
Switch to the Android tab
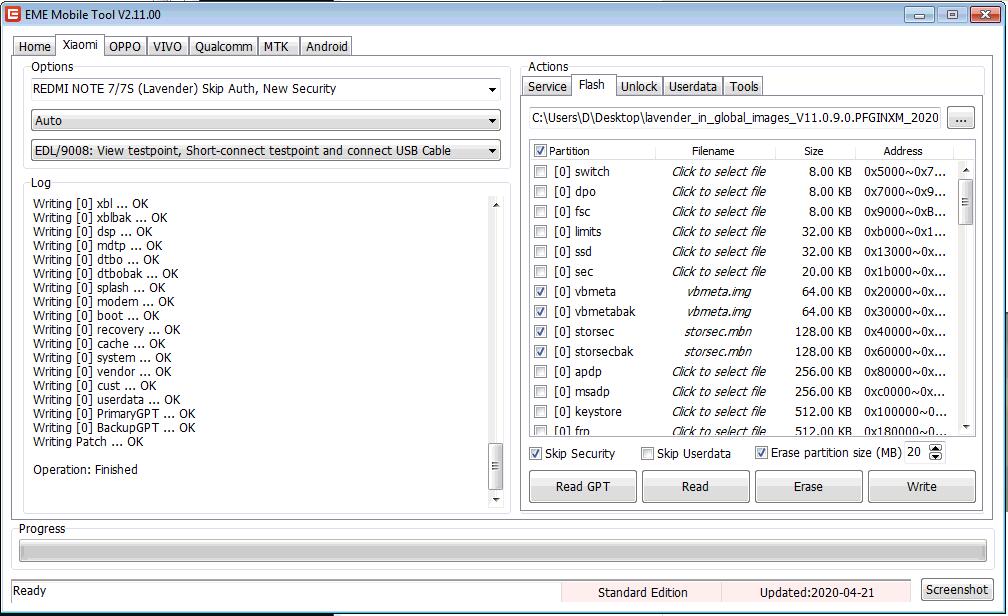click(327, 46)
